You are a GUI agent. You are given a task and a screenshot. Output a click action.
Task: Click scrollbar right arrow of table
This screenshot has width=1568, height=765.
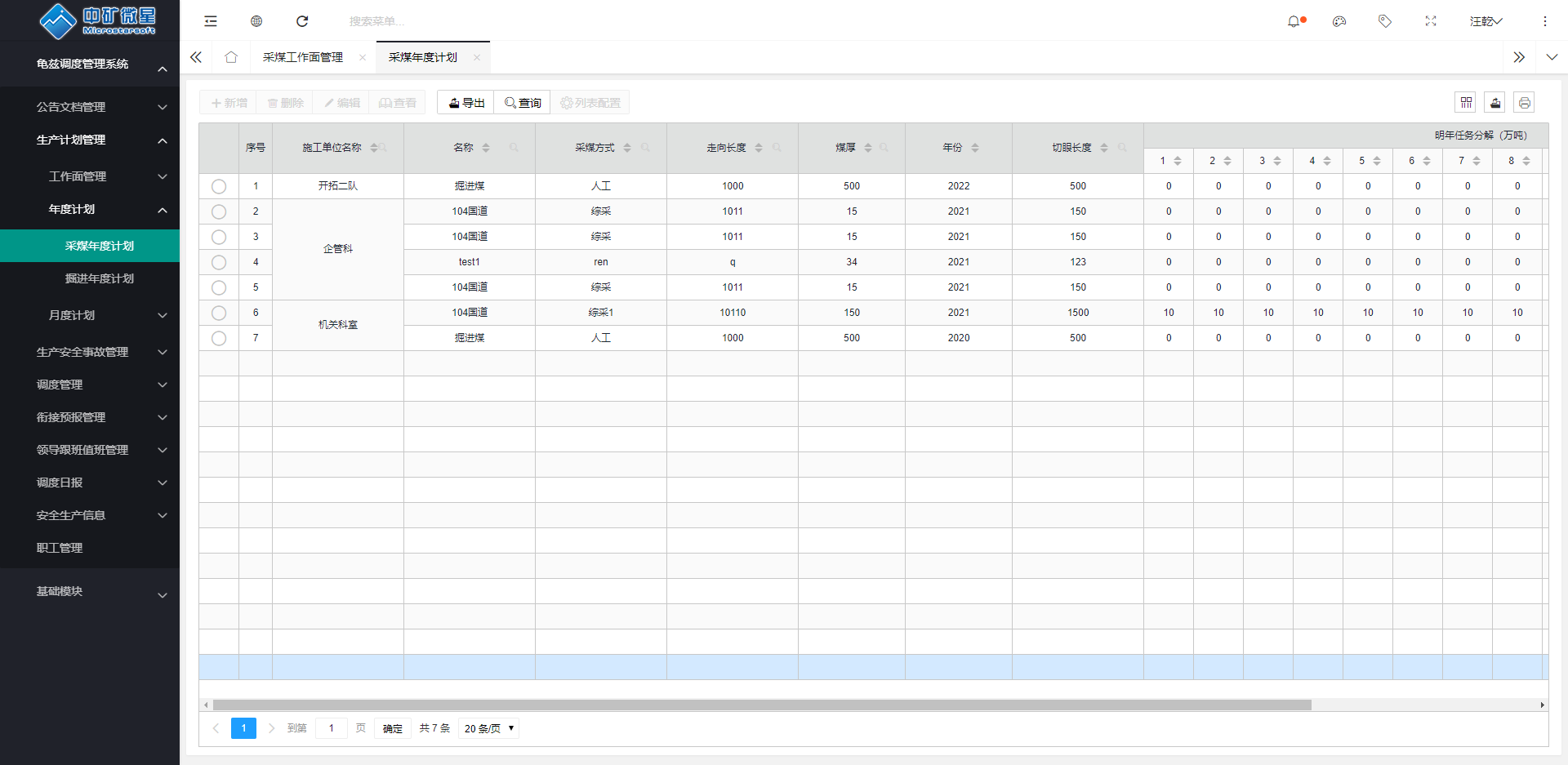pyautogui.click(x=1542, y=705)
